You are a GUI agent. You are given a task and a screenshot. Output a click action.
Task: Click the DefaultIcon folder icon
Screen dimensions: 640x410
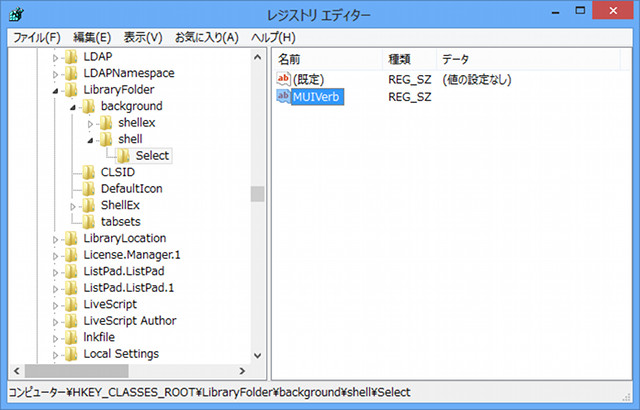(x=89, y=189)
